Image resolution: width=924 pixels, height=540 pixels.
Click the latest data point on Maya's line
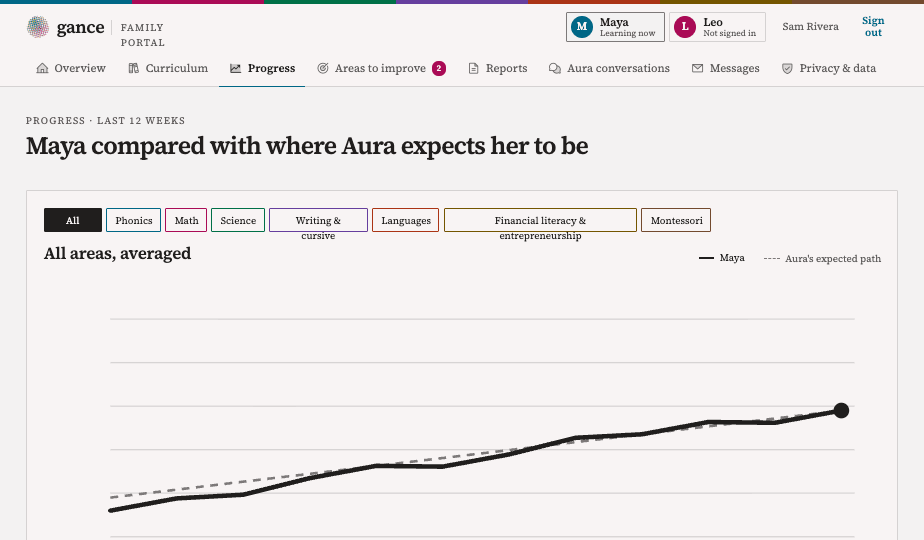pyautogui.click(x=842, y=410)
